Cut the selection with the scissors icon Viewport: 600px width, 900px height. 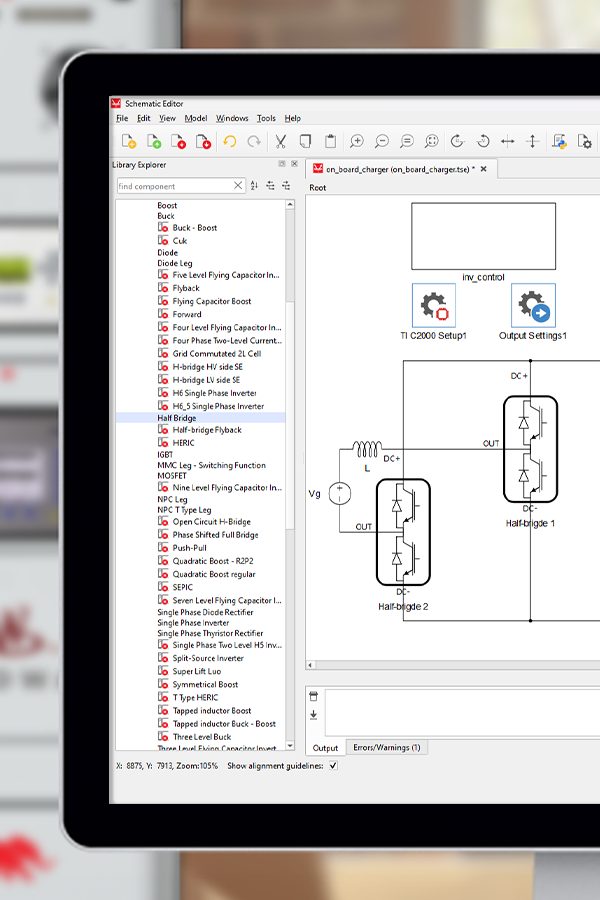281,141
